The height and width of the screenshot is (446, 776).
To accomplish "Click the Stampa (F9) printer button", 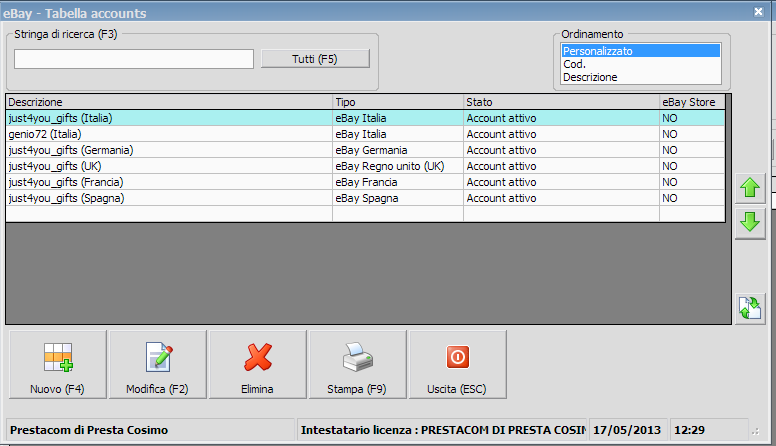I will [x=358, y=364].
